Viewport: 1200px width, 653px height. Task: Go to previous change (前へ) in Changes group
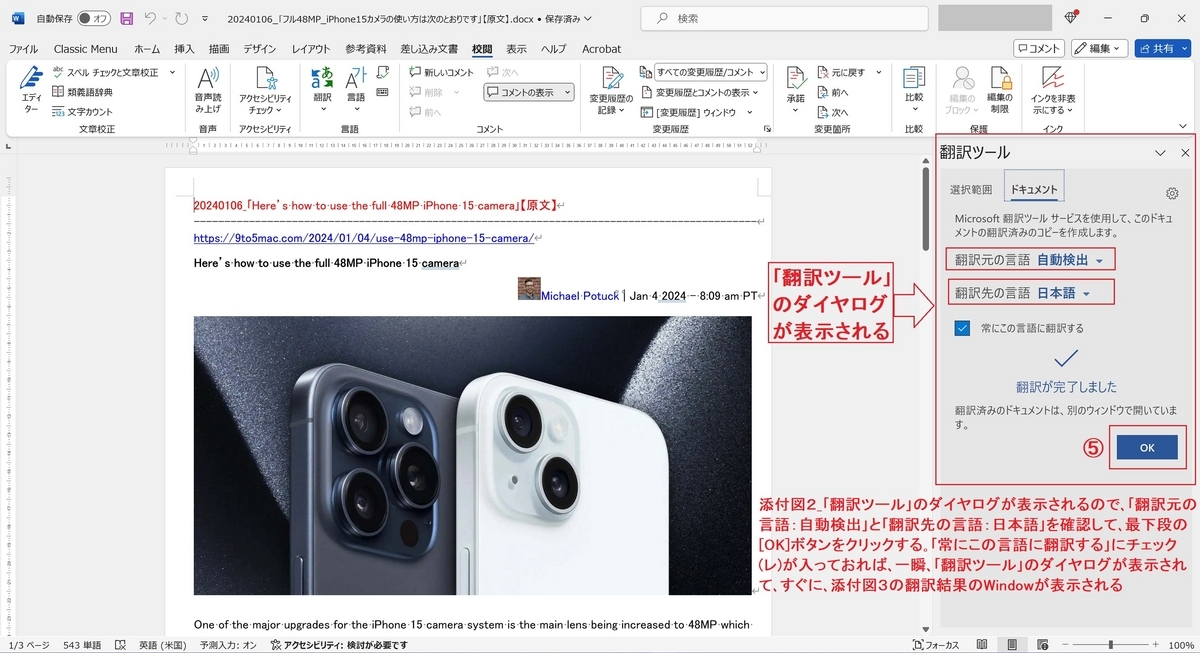tap(832, 92)
